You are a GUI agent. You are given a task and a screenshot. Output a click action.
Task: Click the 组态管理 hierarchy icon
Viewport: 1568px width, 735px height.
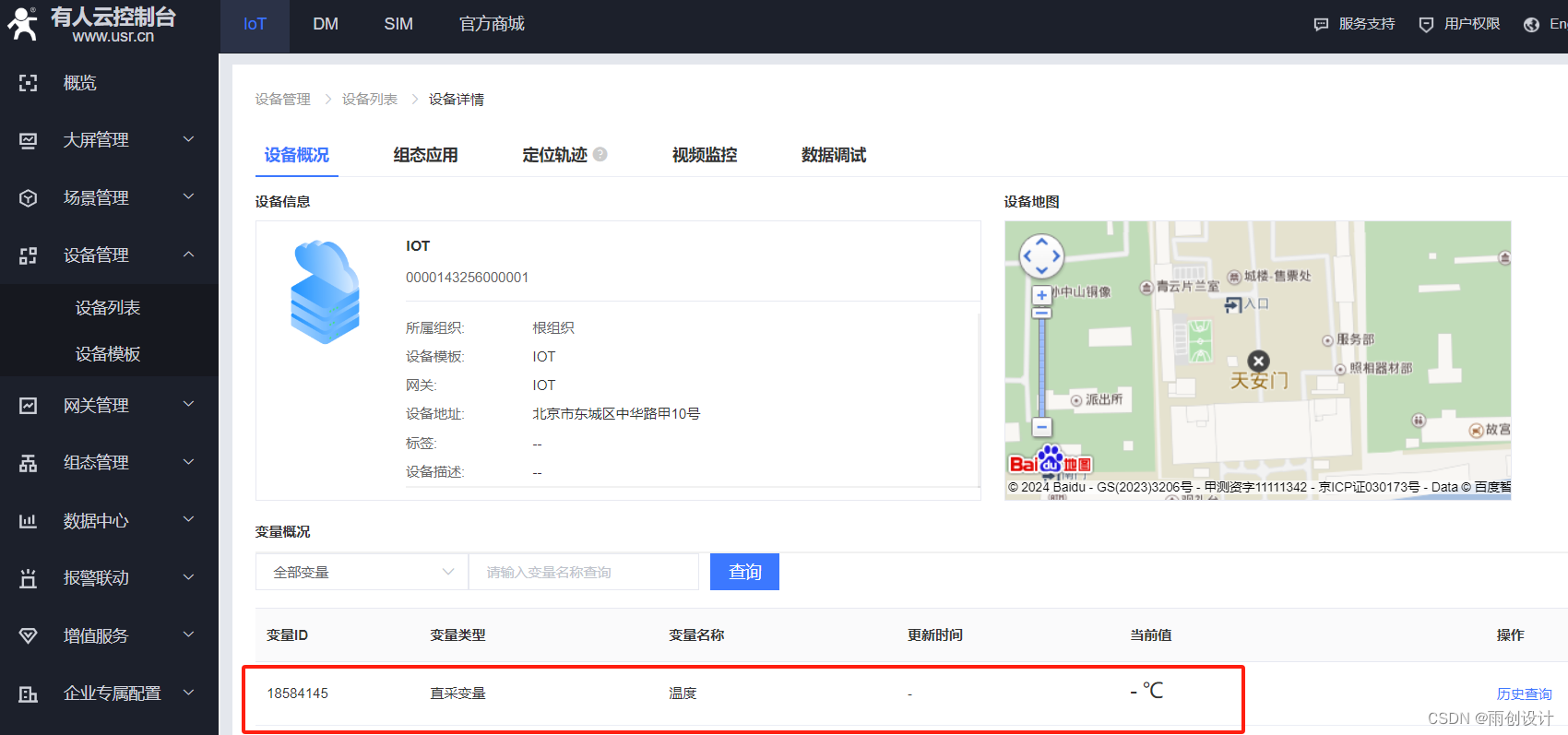[29, 463]
